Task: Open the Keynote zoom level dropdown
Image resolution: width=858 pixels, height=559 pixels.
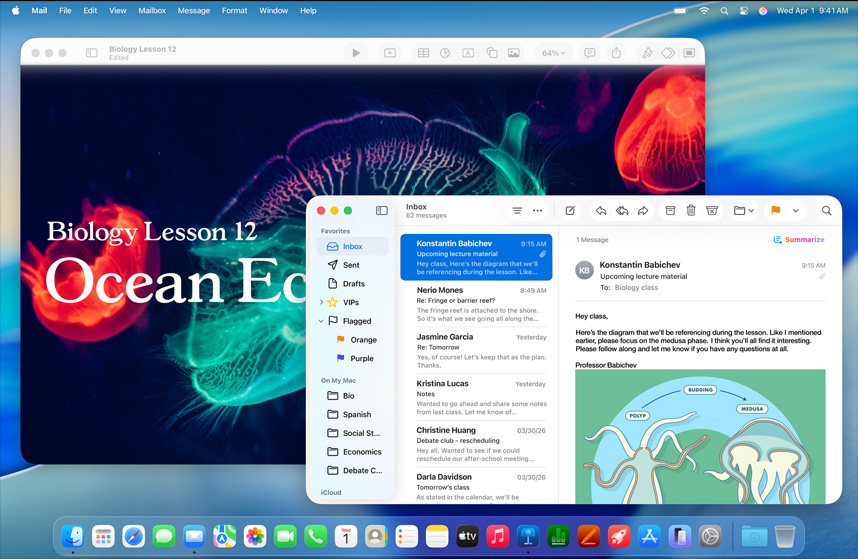Action: (x=553, y=53)
